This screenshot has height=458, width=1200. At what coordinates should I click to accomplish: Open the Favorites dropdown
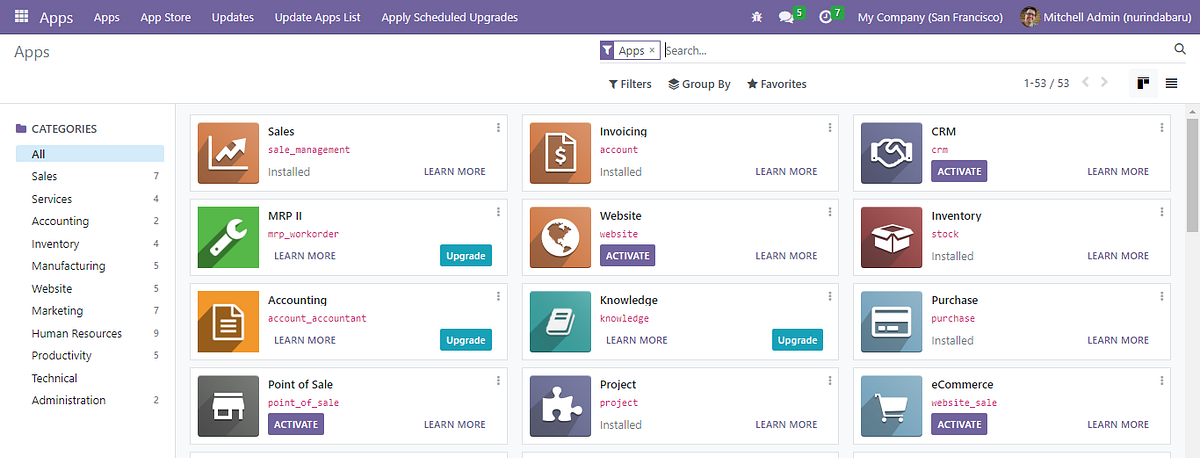pos(777,84)
